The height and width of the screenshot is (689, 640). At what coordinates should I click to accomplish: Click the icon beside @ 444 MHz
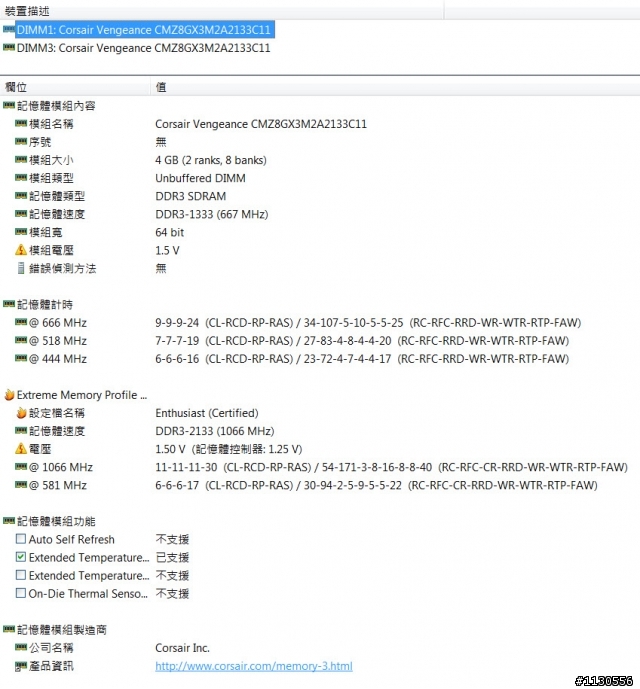point(21,358)
